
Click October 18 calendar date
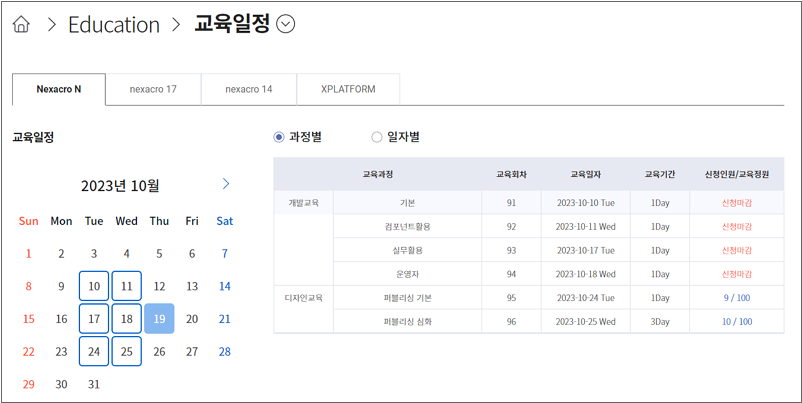tap(126, 319)
